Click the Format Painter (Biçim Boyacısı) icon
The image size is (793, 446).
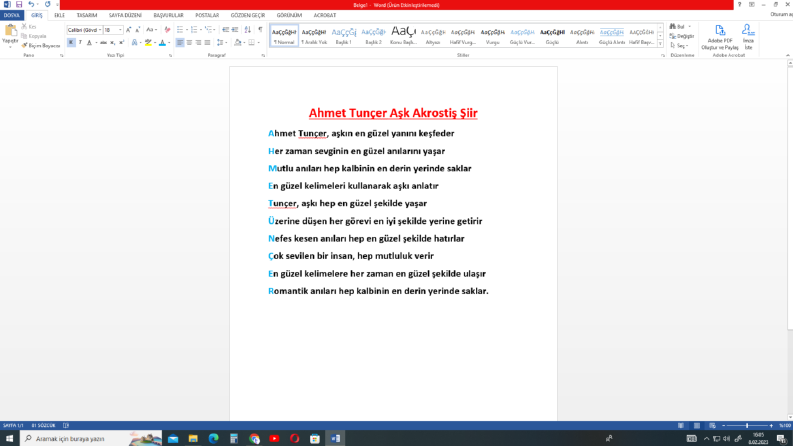click(24, 46)
